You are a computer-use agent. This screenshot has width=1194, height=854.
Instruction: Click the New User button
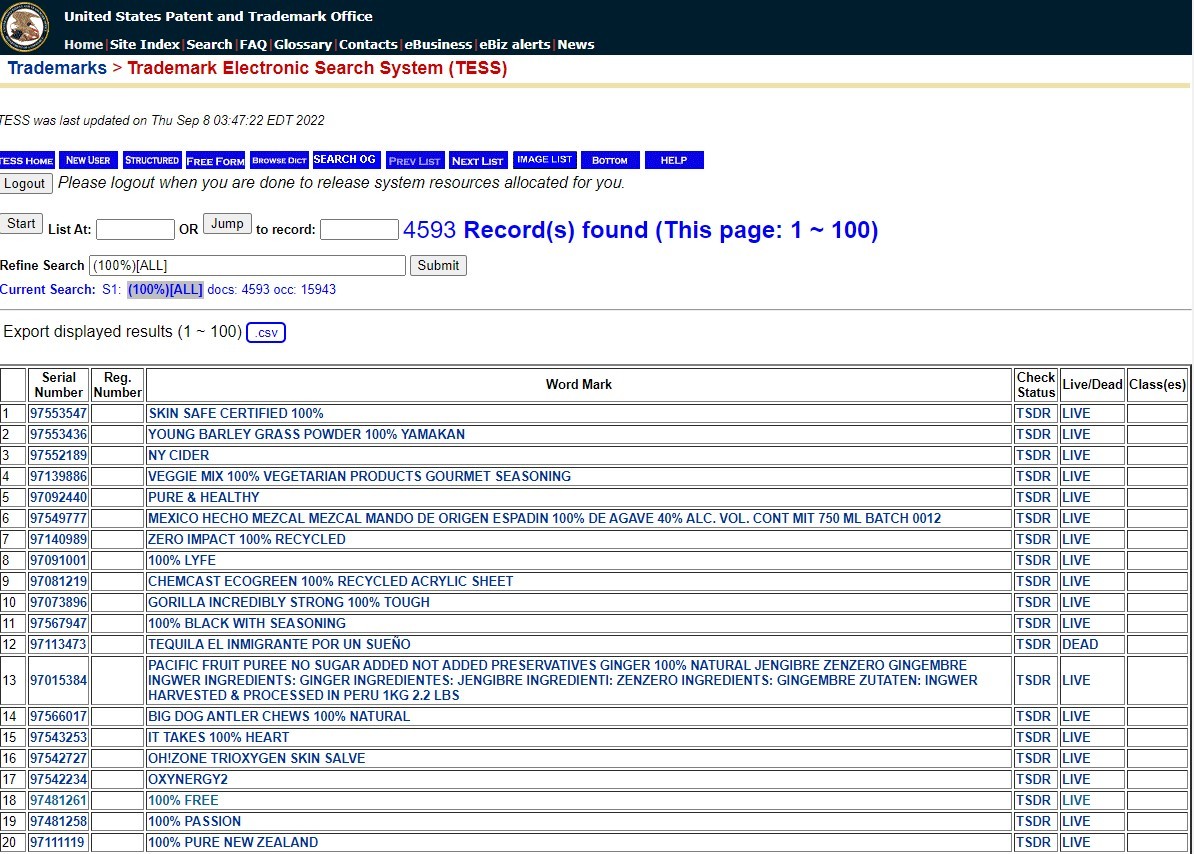(x=88, y=160)
